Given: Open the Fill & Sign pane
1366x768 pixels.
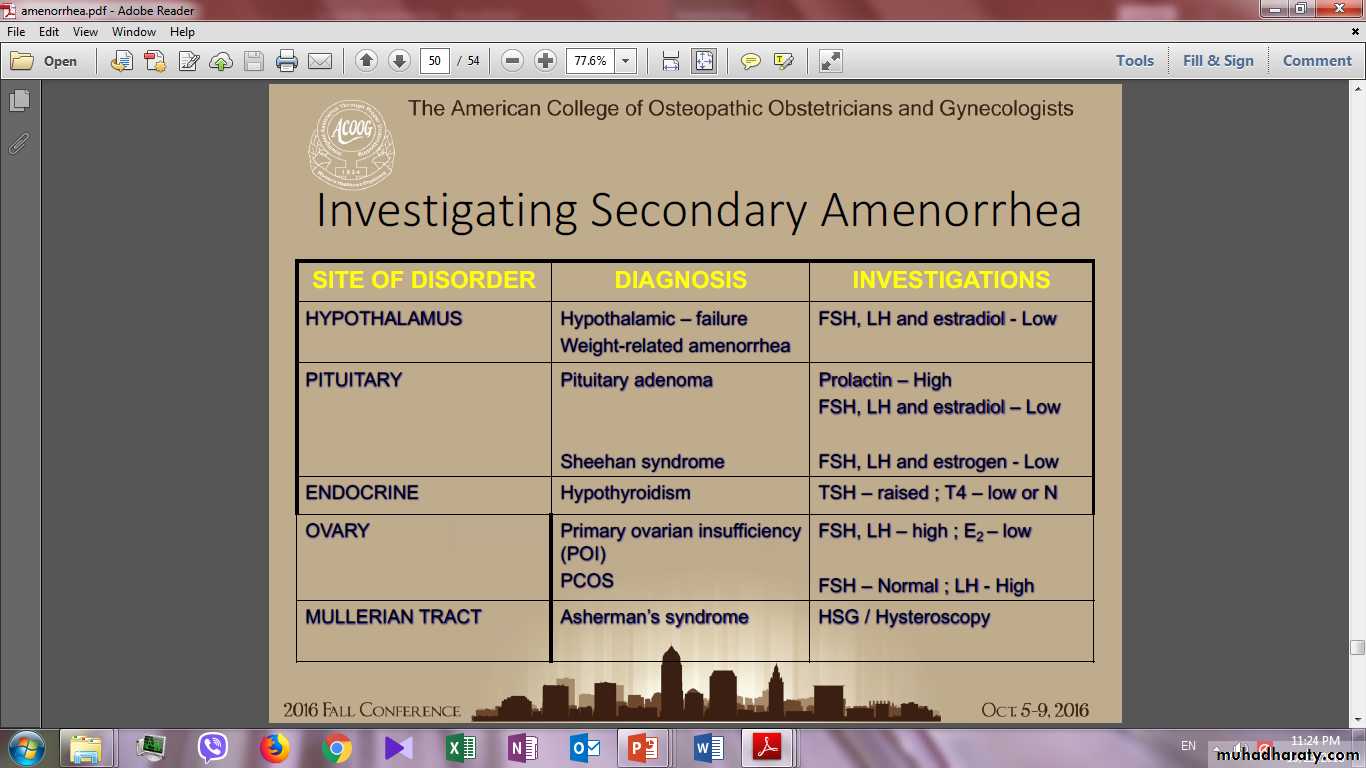Looking at the screenshot, I should click(x=1218, y=61).
